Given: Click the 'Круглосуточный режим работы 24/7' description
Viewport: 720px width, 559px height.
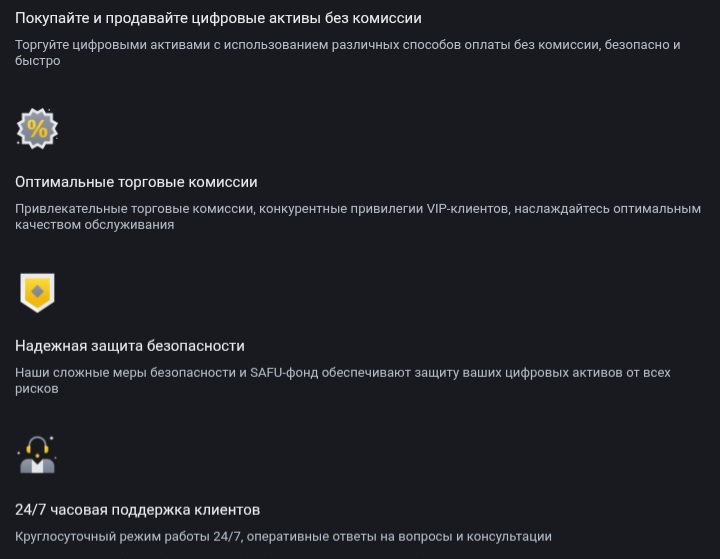Looking at the screenshot, I should [283, 536].
